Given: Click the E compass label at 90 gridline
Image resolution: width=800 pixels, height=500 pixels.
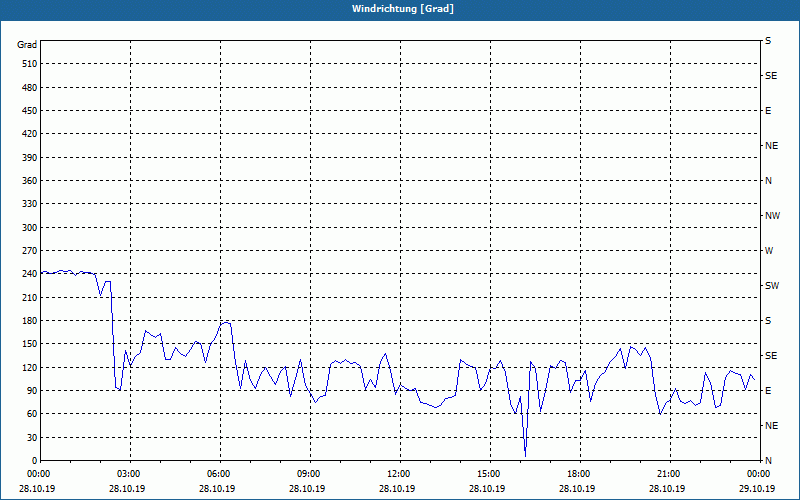Looking at the screenshot, I should (x=768, y=391).
